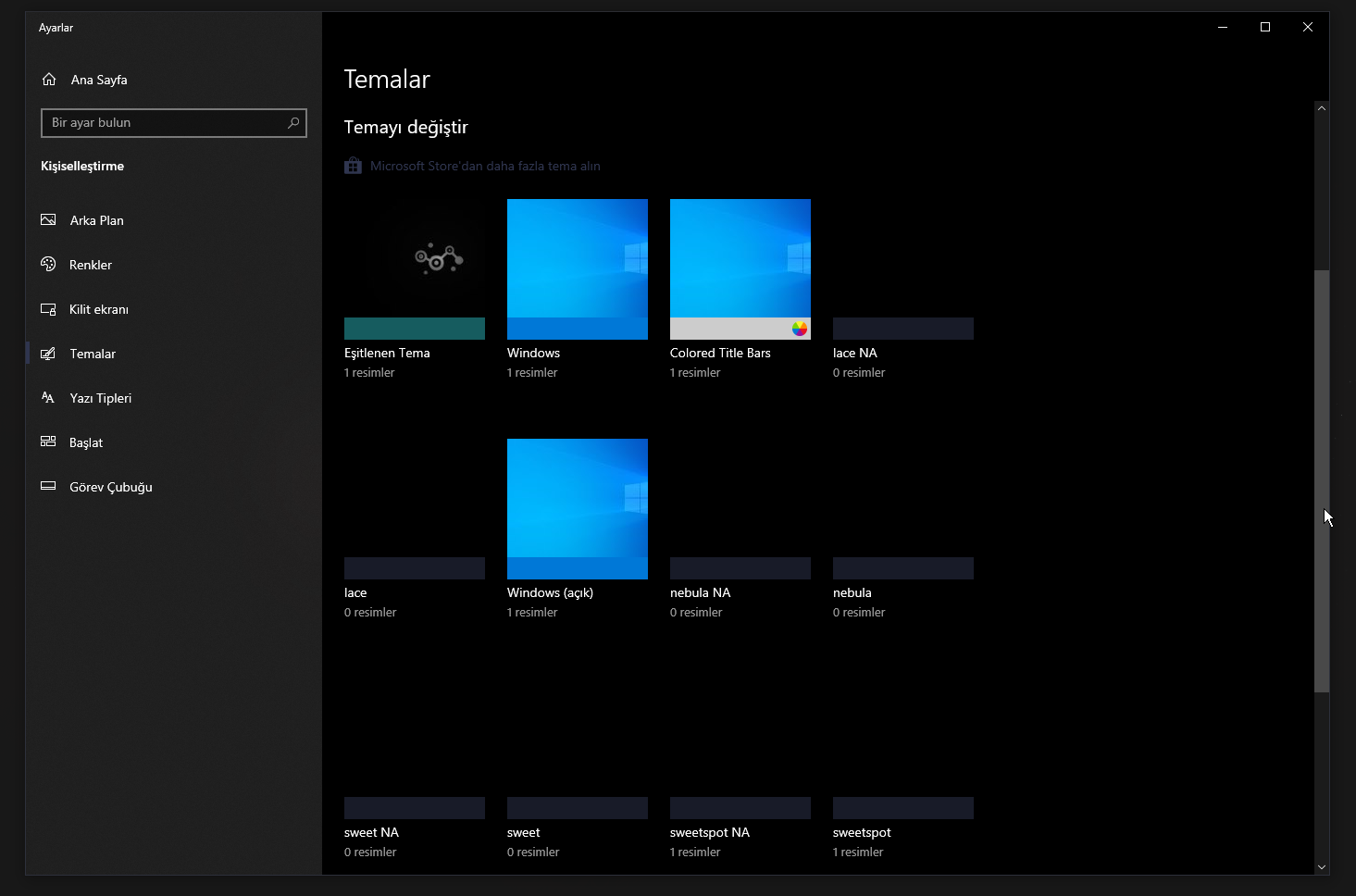Maximize the Ayarlar window
Image resolution: width=1356 pixels, height=896 pixels.
click(1265, 28)
